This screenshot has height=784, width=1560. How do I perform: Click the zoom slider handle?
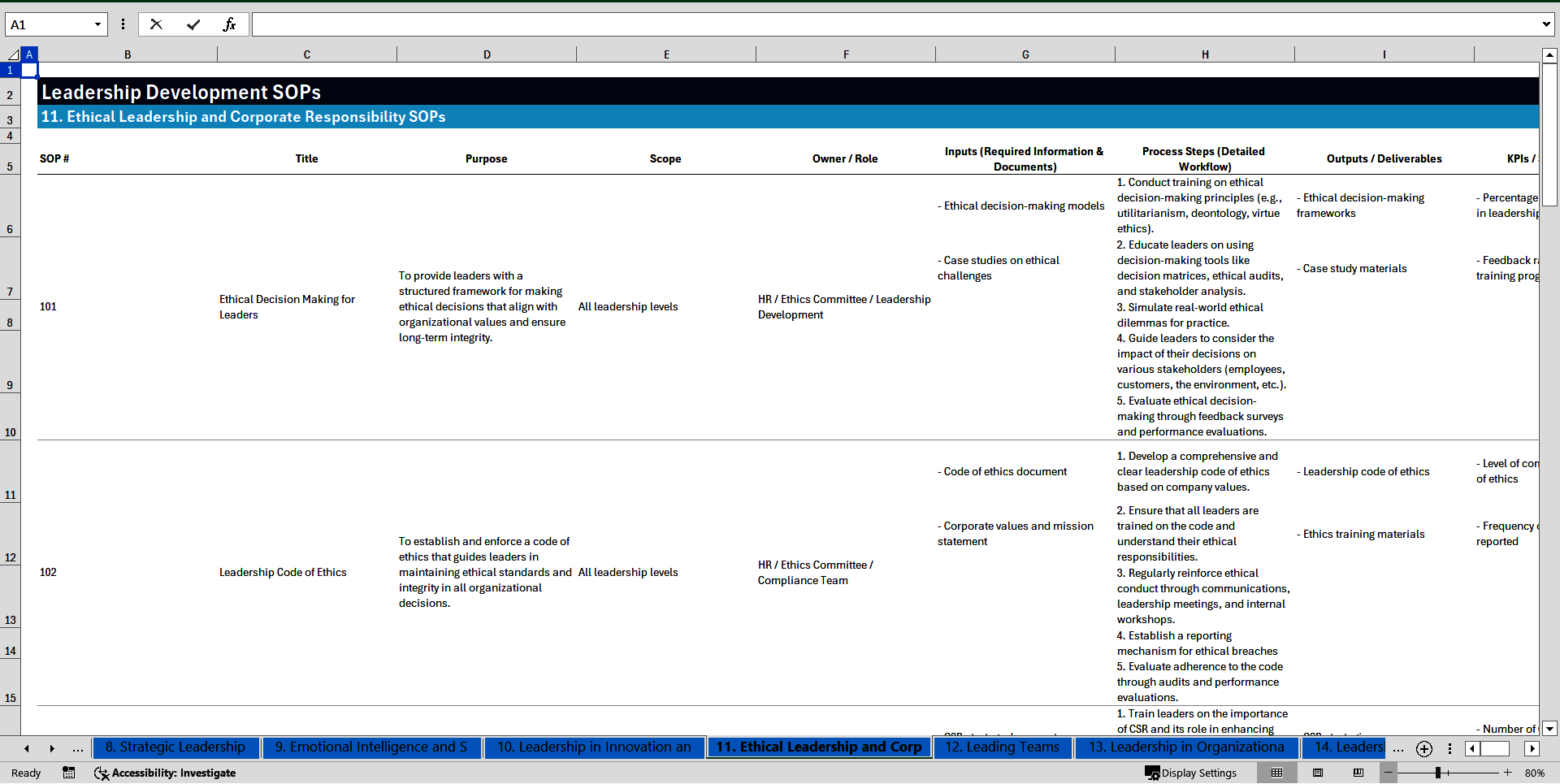click(x=1437, y=773)
